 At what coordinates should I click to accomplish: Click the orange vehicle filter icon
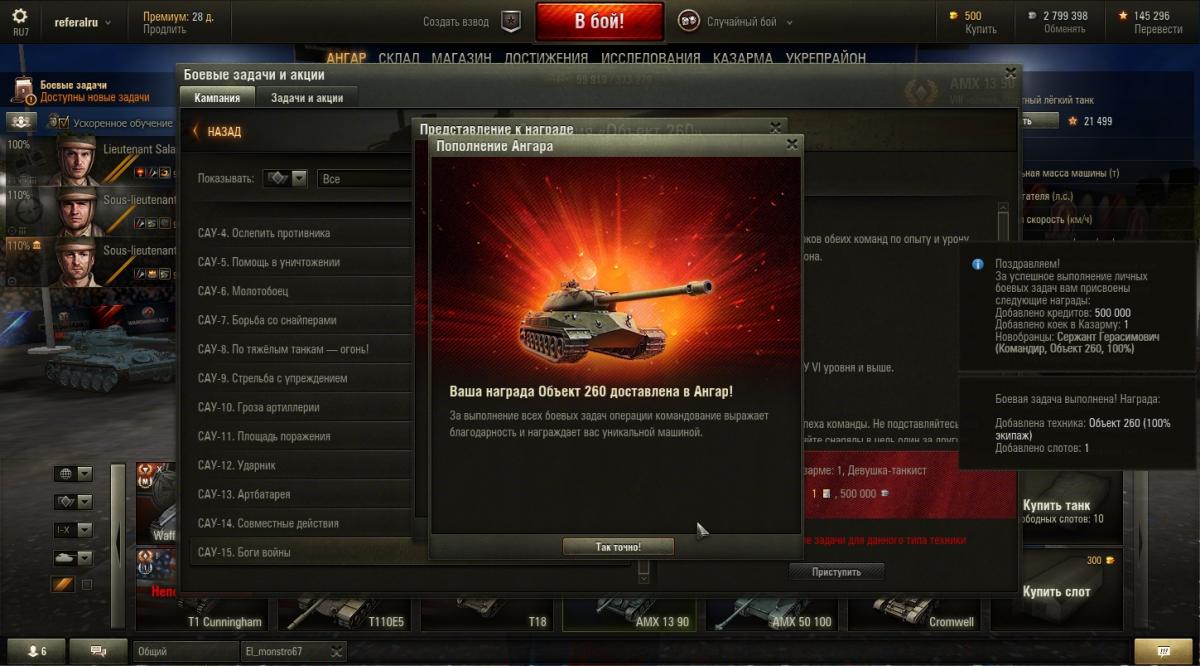[63, 584]
